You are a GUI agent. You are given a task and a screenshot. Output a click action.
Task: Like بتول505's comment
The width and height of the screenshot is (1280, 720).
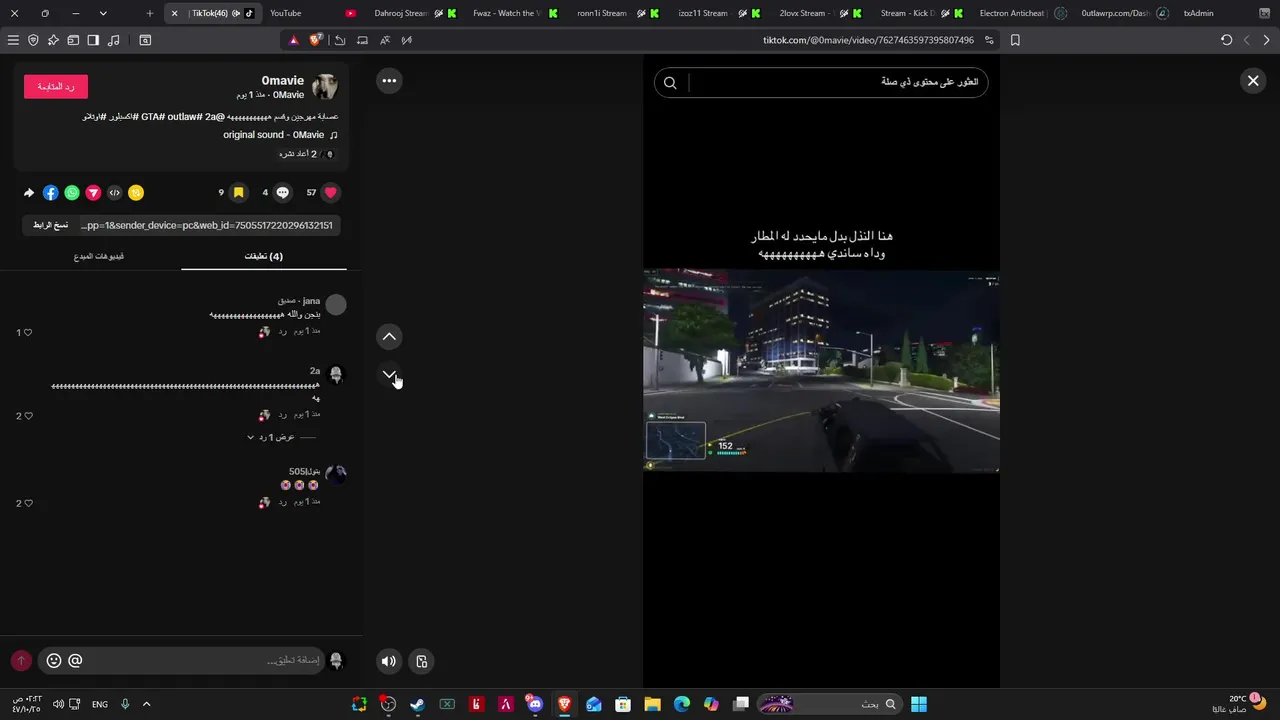tap(28, 503)
